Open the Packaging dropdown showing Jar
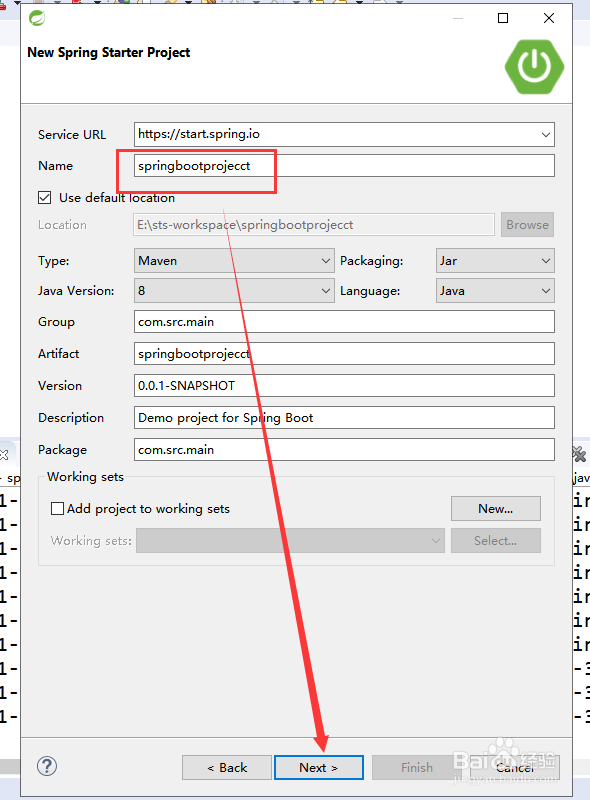Image resolution: width=590 pixels, height=800 pixels. tap(495, 261)
